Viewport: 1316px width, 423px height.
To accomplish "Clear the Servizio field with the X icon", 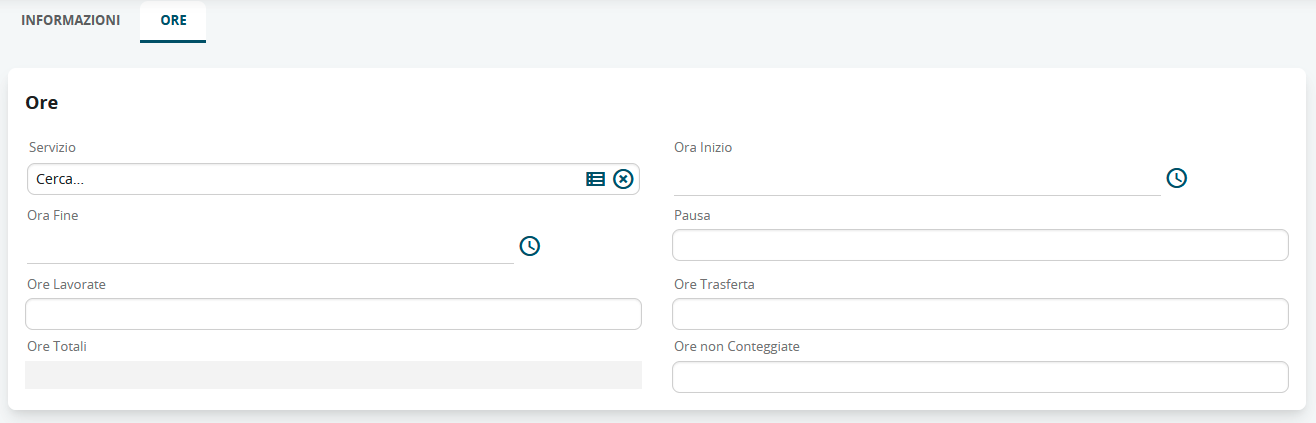I will click(x=623, y=179).
